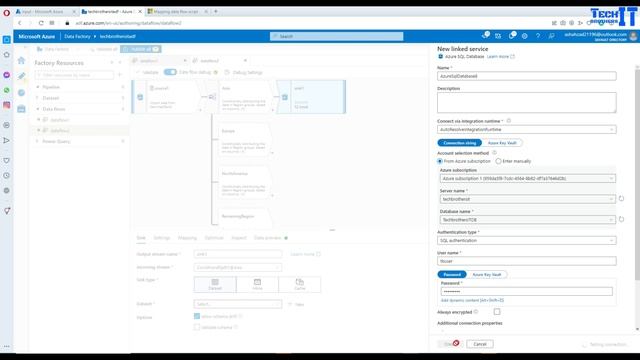
Task: Click the User name field
Action: [527, 261]
